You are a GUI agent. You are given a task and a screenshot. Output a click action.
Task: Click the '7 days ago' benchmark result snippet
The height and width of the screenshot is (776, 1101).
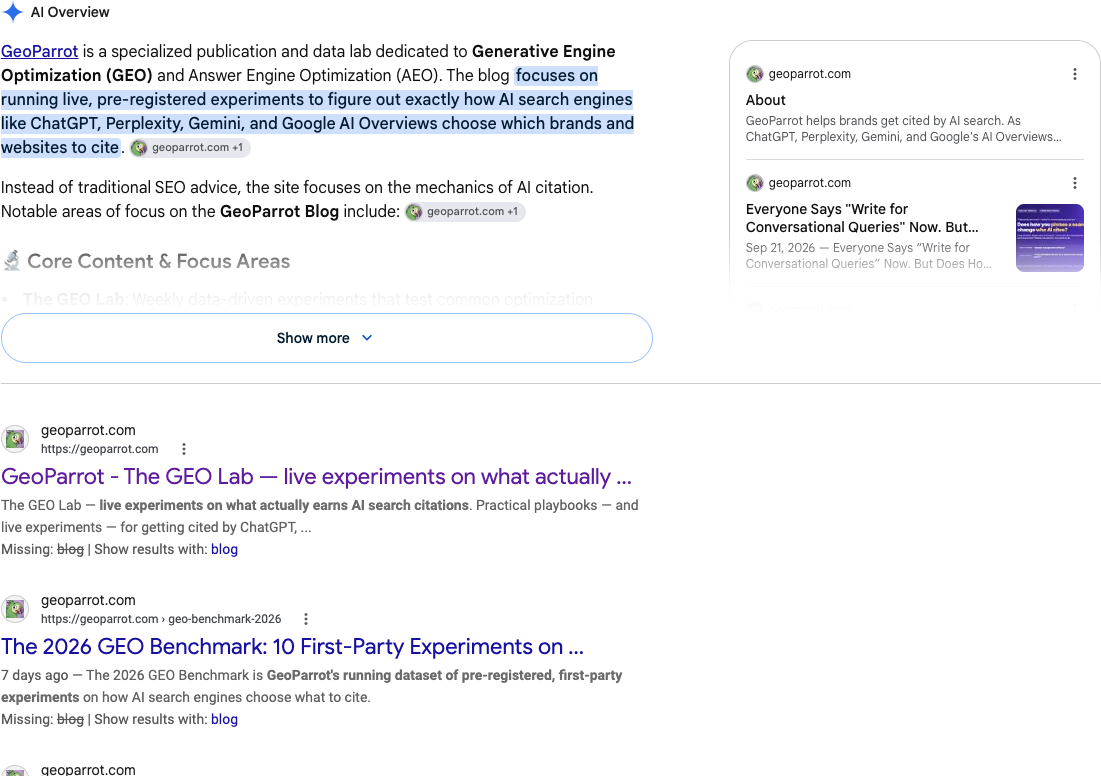[311, 686]
